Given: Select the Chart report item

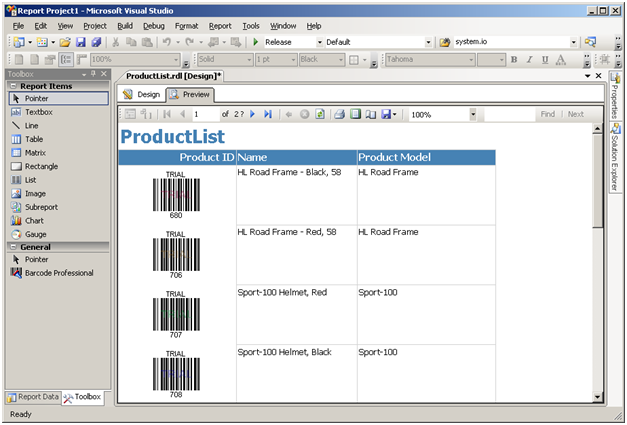Looking at the screenshot, I should (x=58, y=221).
